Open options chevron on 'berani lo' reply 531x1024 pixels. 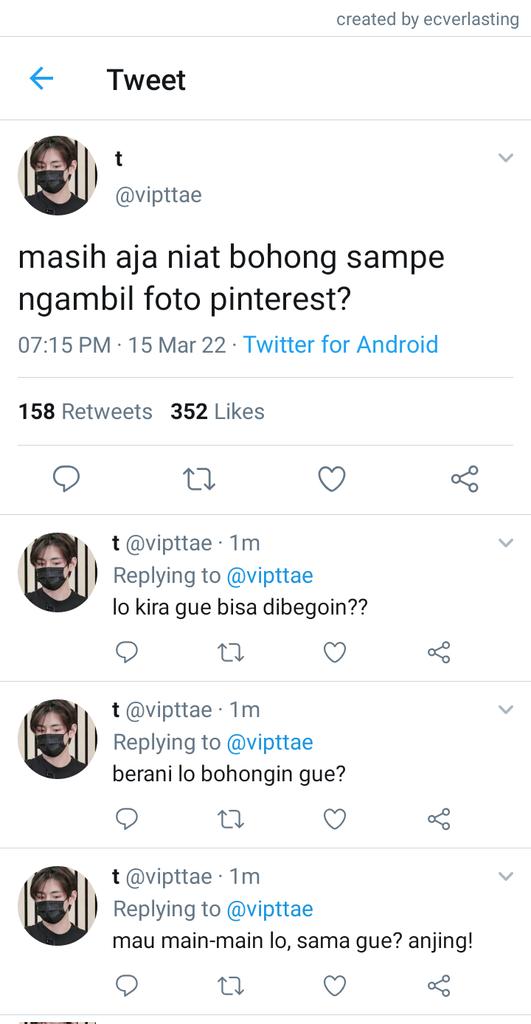(506, 709)
